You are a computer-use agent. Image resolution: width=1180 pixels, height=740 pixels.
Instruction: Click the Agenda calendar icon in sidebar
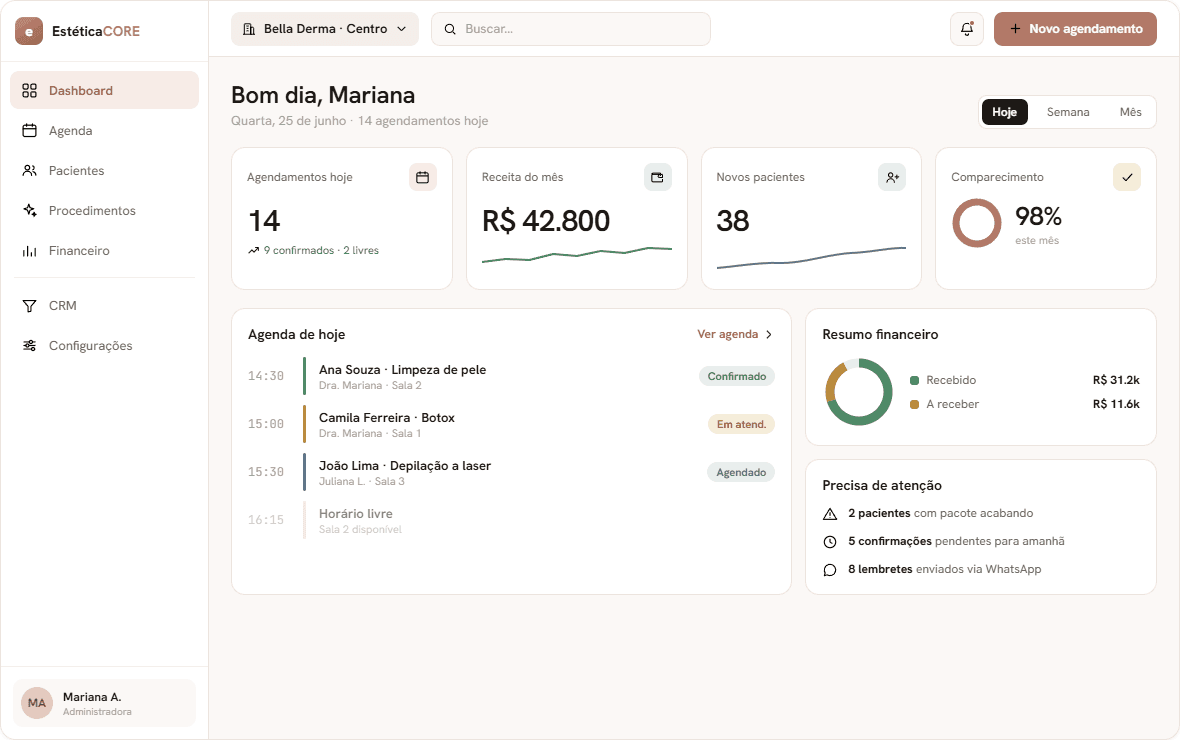click(x=29, y=130)
